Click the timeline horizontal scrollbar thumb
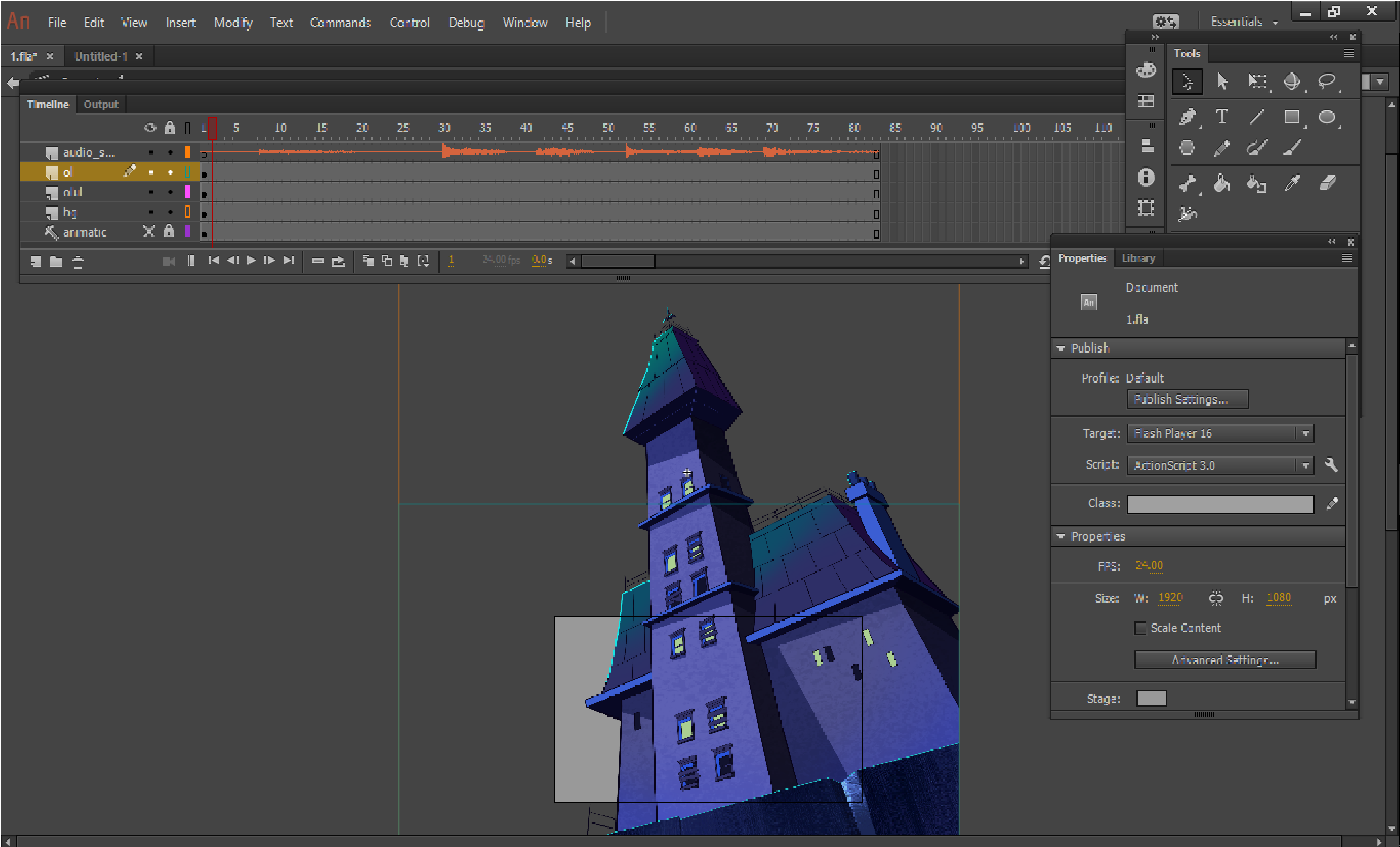Image resolution: width=1400 pixels, height=847 pixels. coord(618,261)
